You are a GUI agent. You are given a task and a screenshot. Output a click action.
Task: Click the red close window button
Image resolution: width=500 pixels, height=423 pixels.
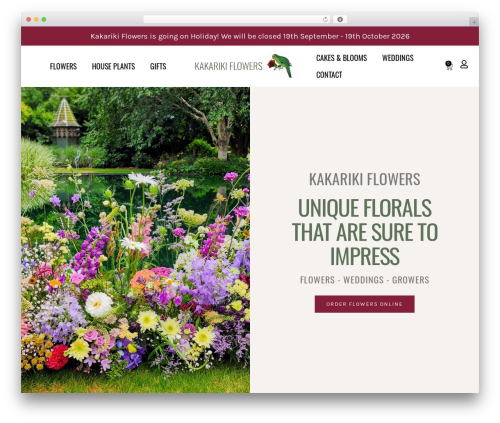pyautogui.click(x=29, y=20)
